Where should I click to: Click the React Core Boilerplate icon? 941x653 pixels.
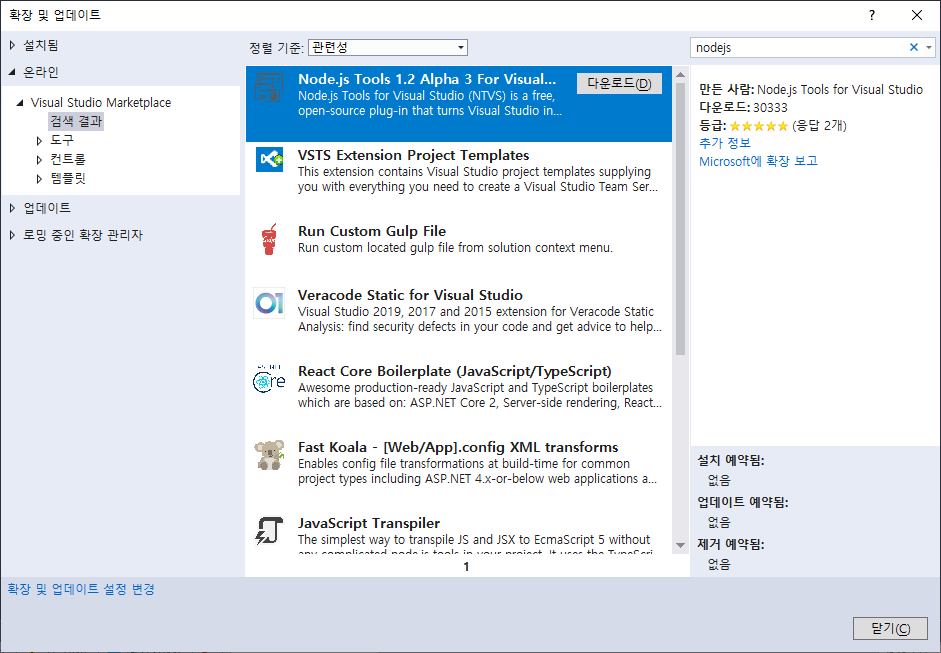269,379
